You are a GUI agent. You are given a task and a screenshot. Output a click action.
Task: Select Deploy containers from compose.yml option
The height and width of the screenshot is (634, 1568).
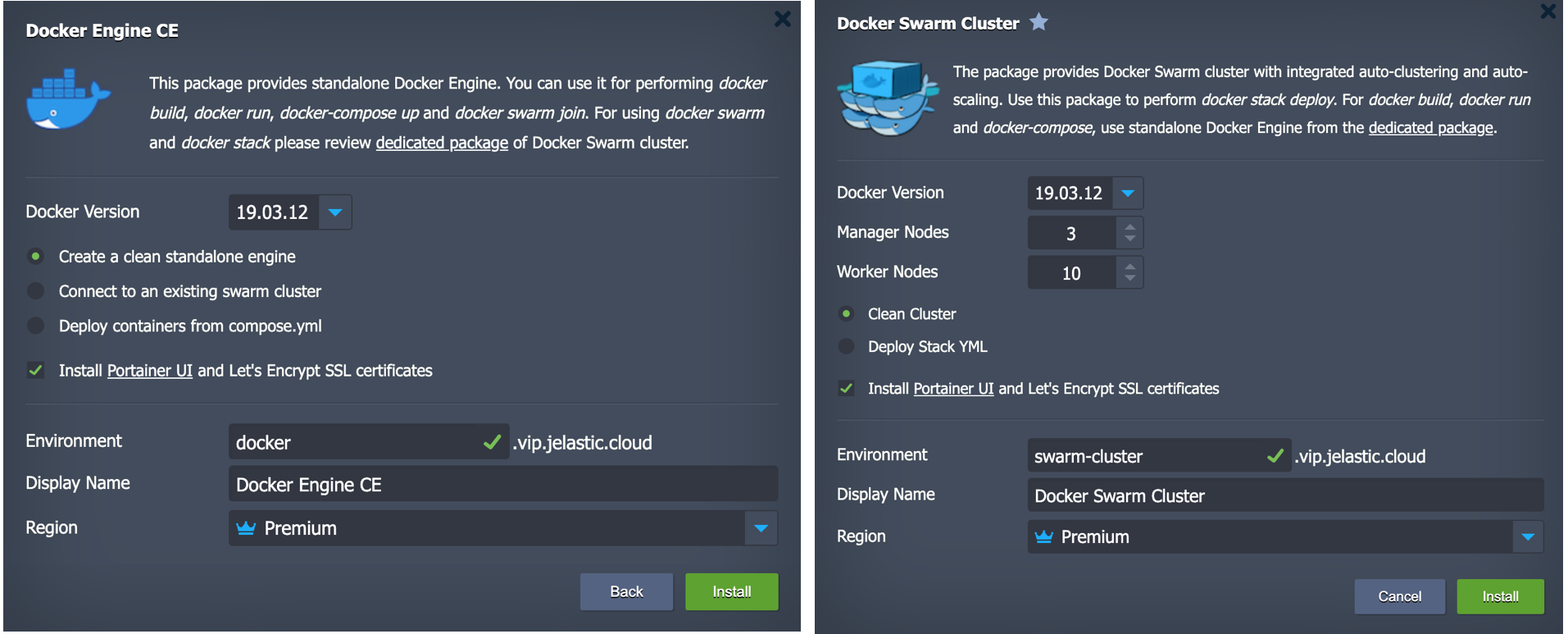pos(36,326)
